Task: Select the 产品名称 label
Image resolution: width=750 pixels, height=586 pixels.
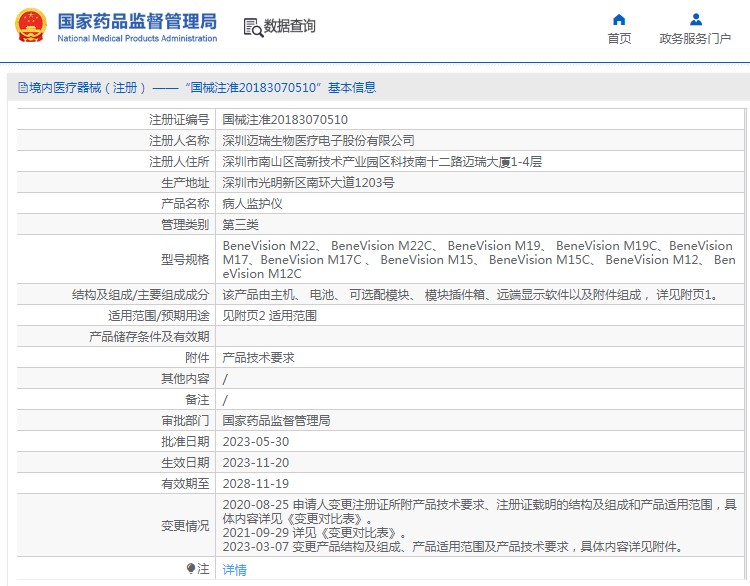Action: click(x=185, y=204)
